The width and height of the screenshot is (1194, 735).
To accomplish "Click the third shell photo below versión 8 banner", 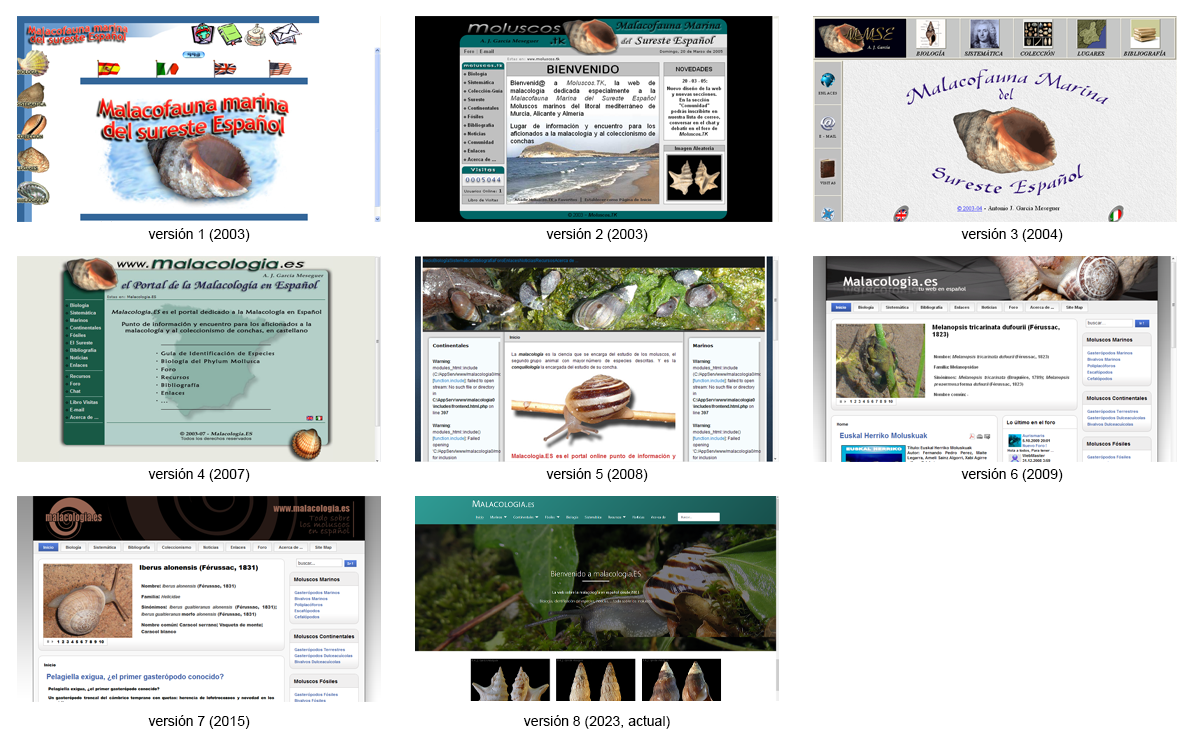I will click(x=682, y=680).
